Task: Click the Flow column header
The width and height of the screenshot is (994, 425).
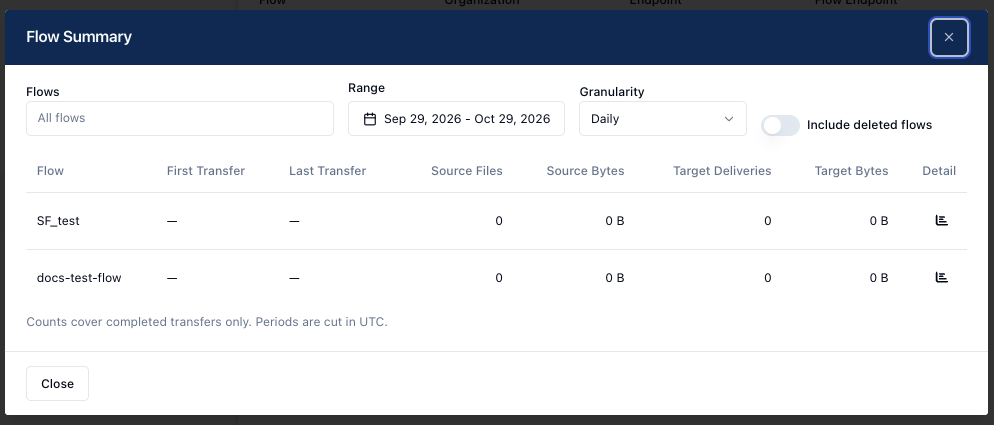Action: pyautogui.click(x=50, y=171)
